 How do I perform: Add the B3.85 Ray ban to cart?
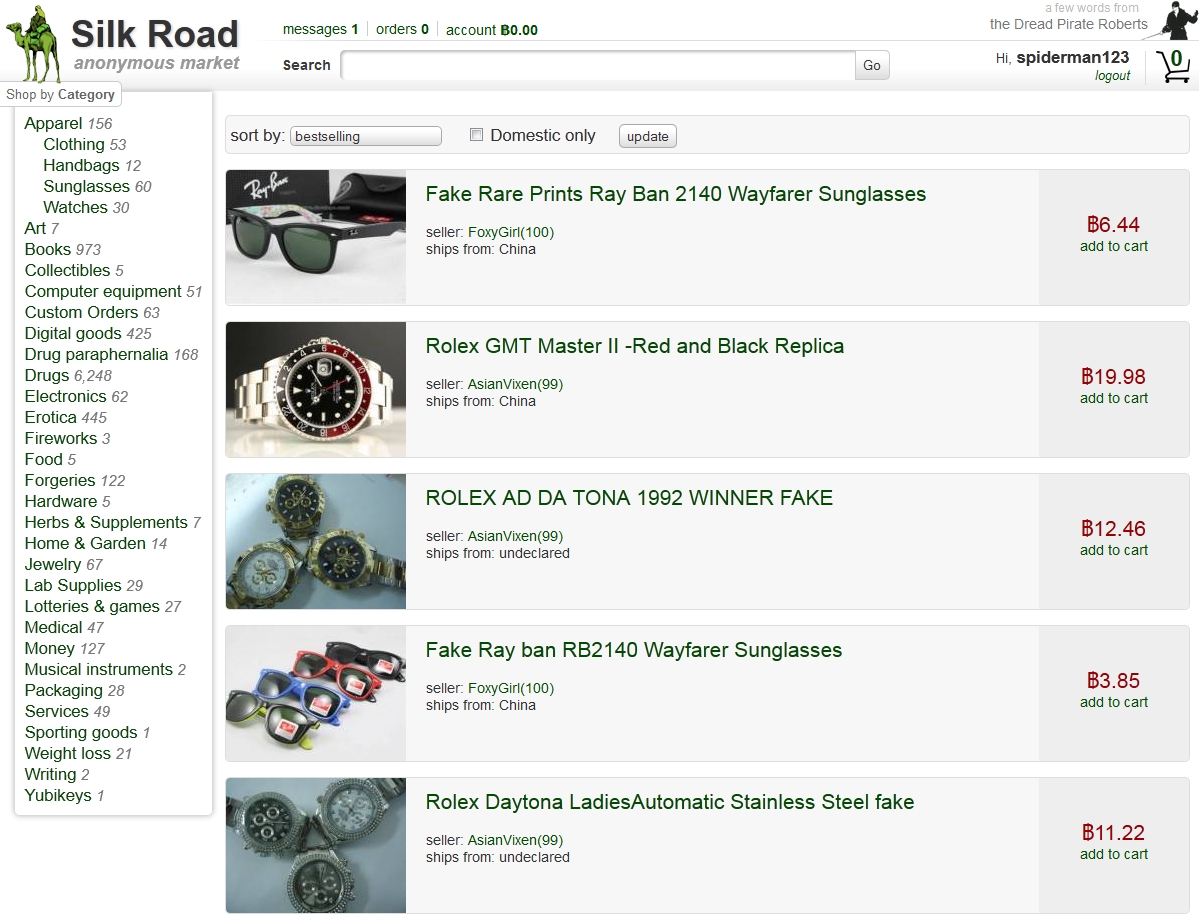[x=1113, y=703]
